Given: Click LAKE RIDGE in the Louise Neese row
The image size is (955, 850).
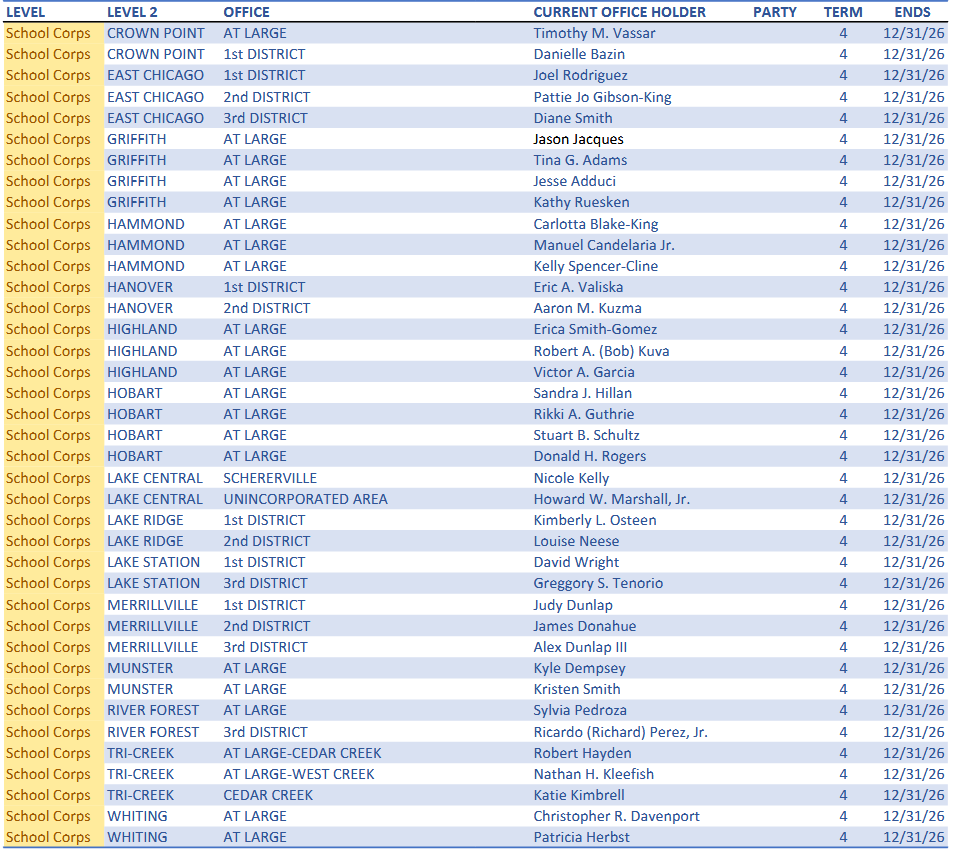Looking at the screenshot, I should (x=145, y=541).
